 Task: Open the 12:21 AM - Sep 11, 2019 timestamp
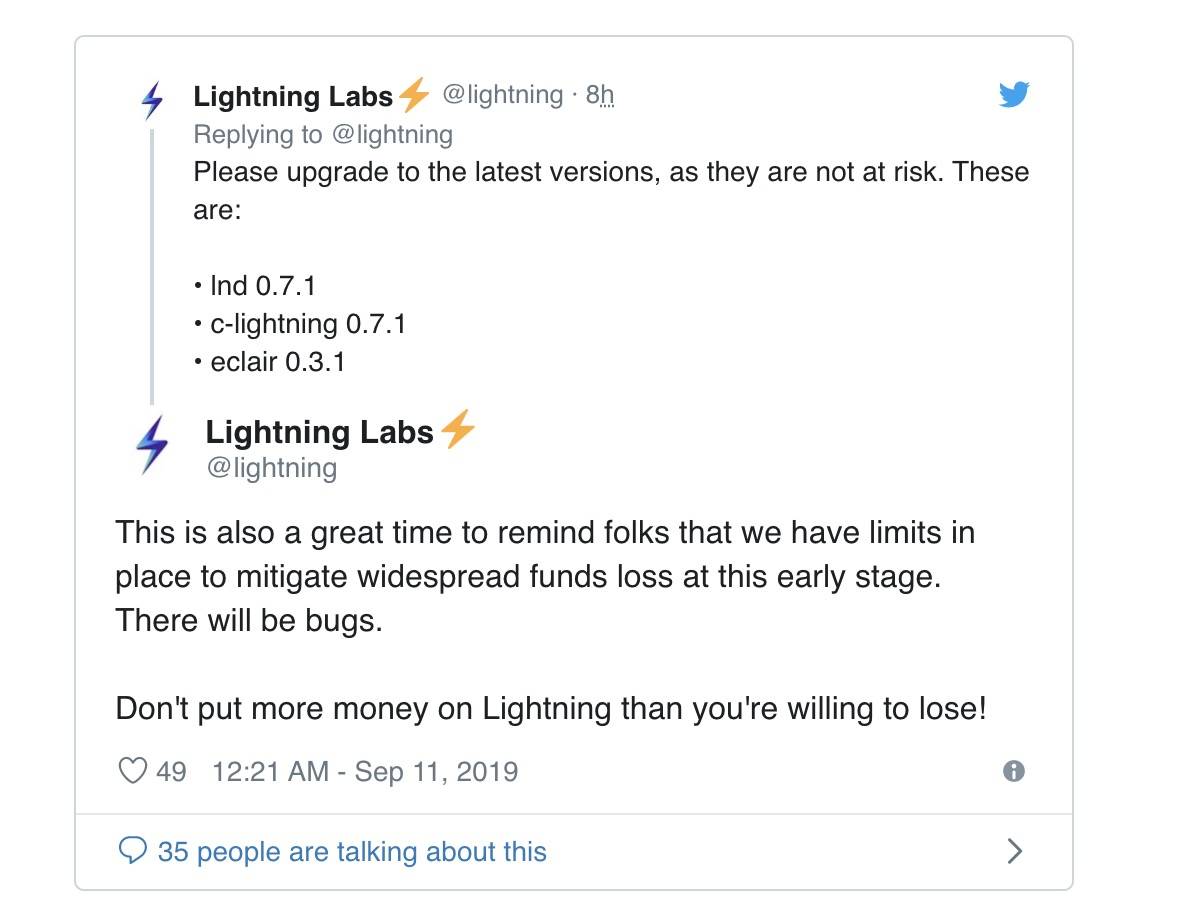[365, 771]
